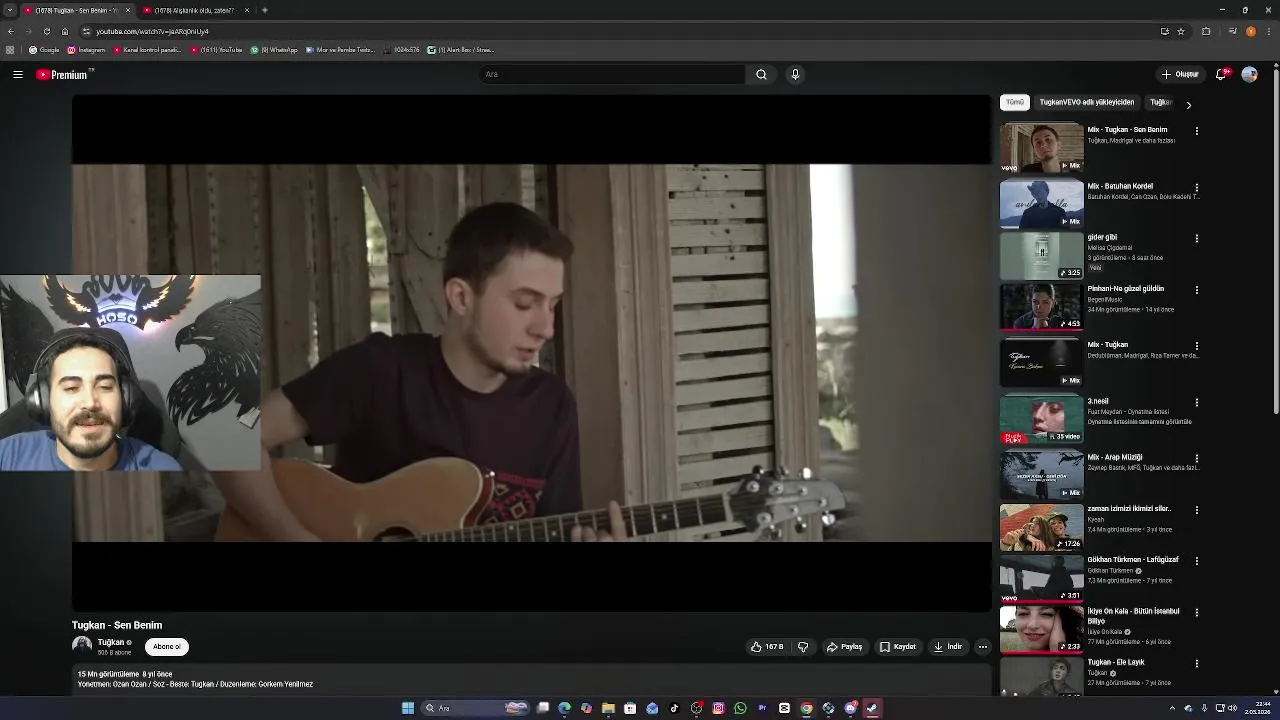
Task: Open a new browser tab with plus
Action: pyautogui.click(x=264, y=10)
